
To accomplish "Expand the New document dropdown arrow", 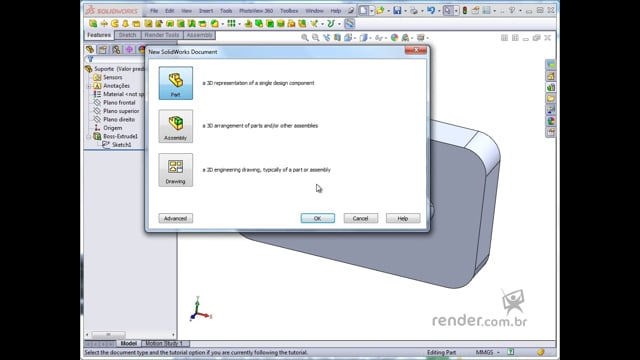I will [x=371, y=11].
